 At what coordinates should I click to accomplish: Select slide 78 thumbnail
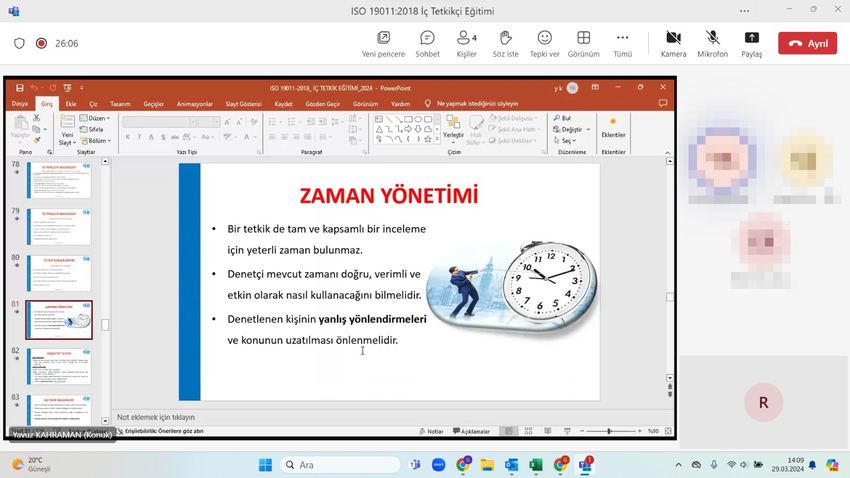[59, 180]
